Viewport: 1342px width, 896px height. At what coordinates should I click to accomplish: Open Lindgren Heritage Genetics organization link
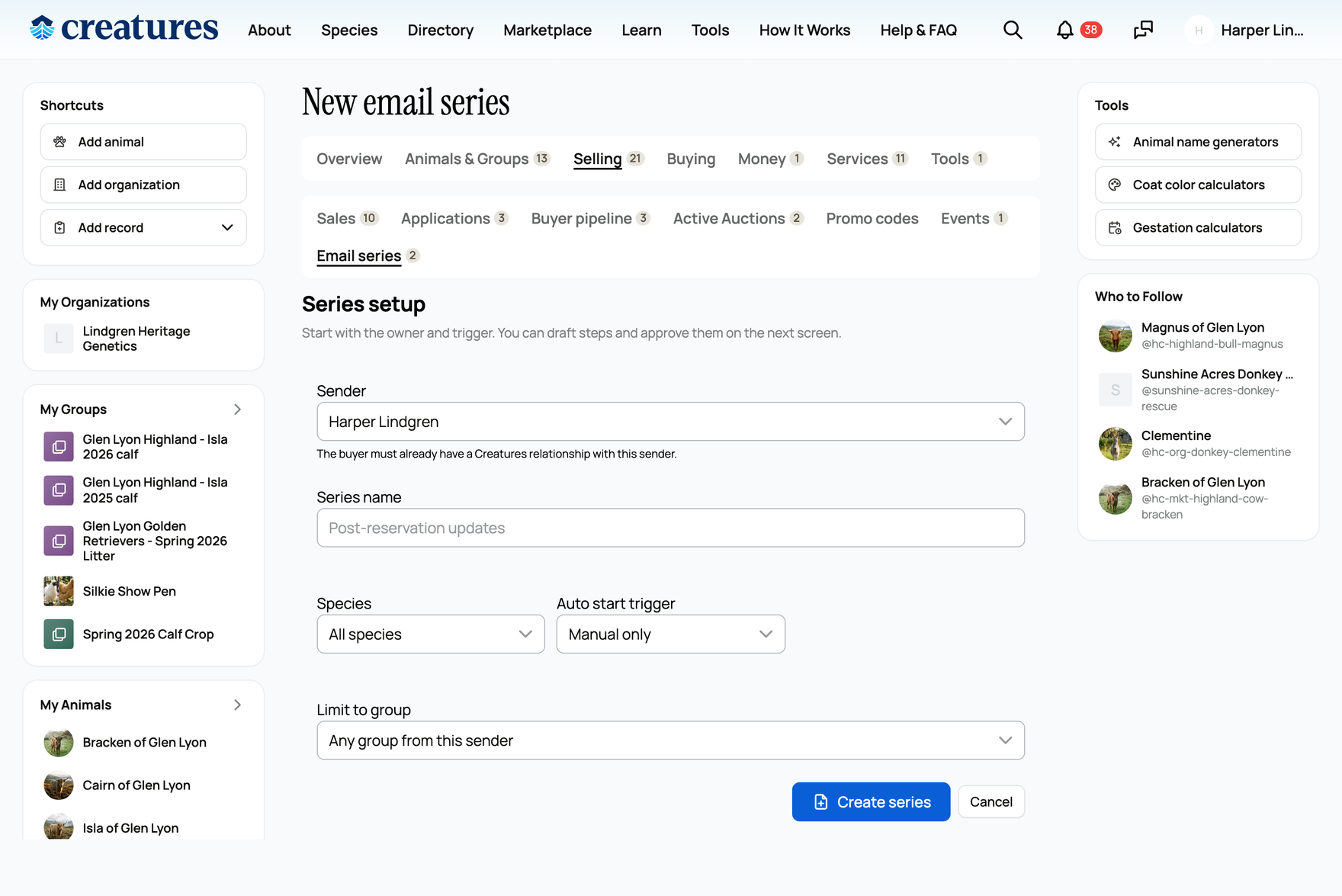coord(136,339)
